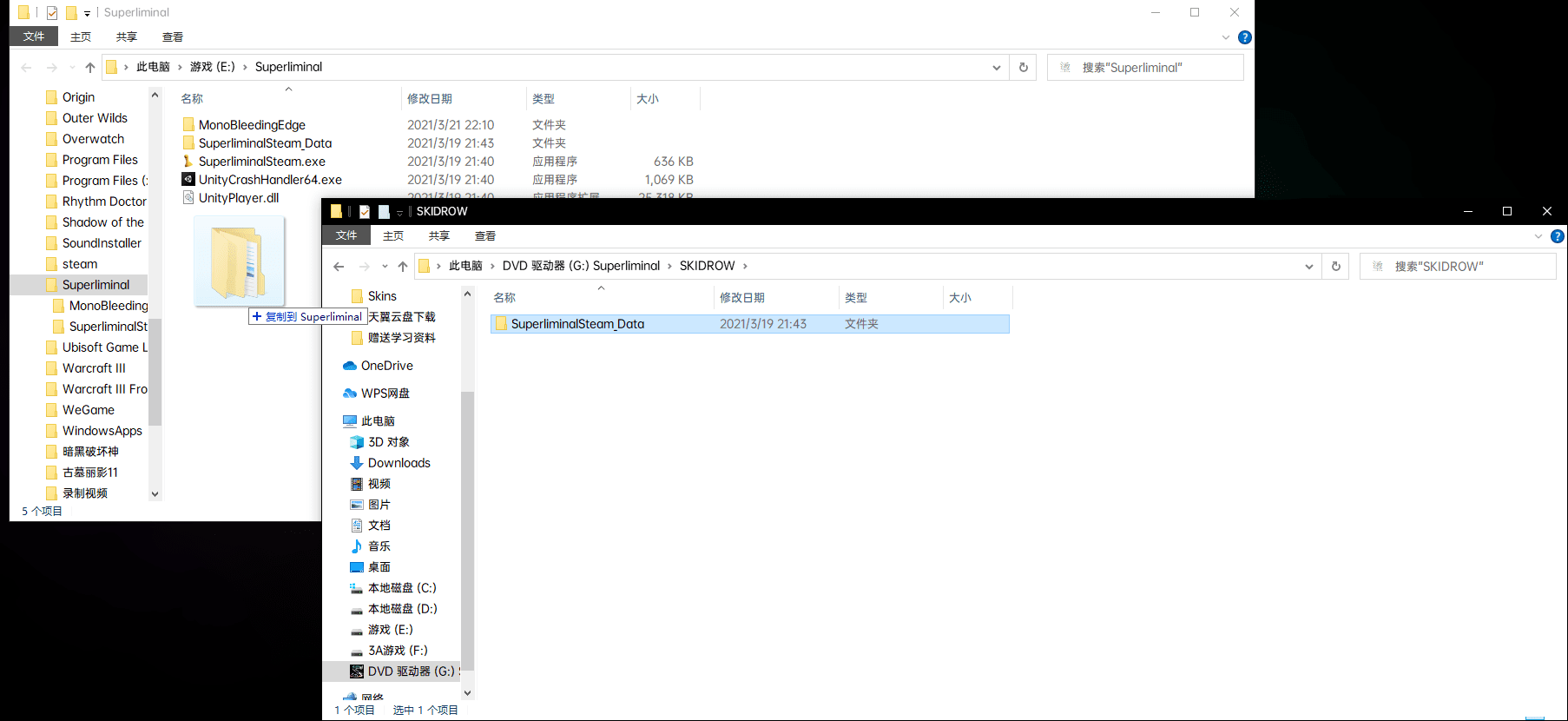Screen dimensions: 1568x721
Task: Select UnityCrashHandler64.exe file
Action: point(270,180)
